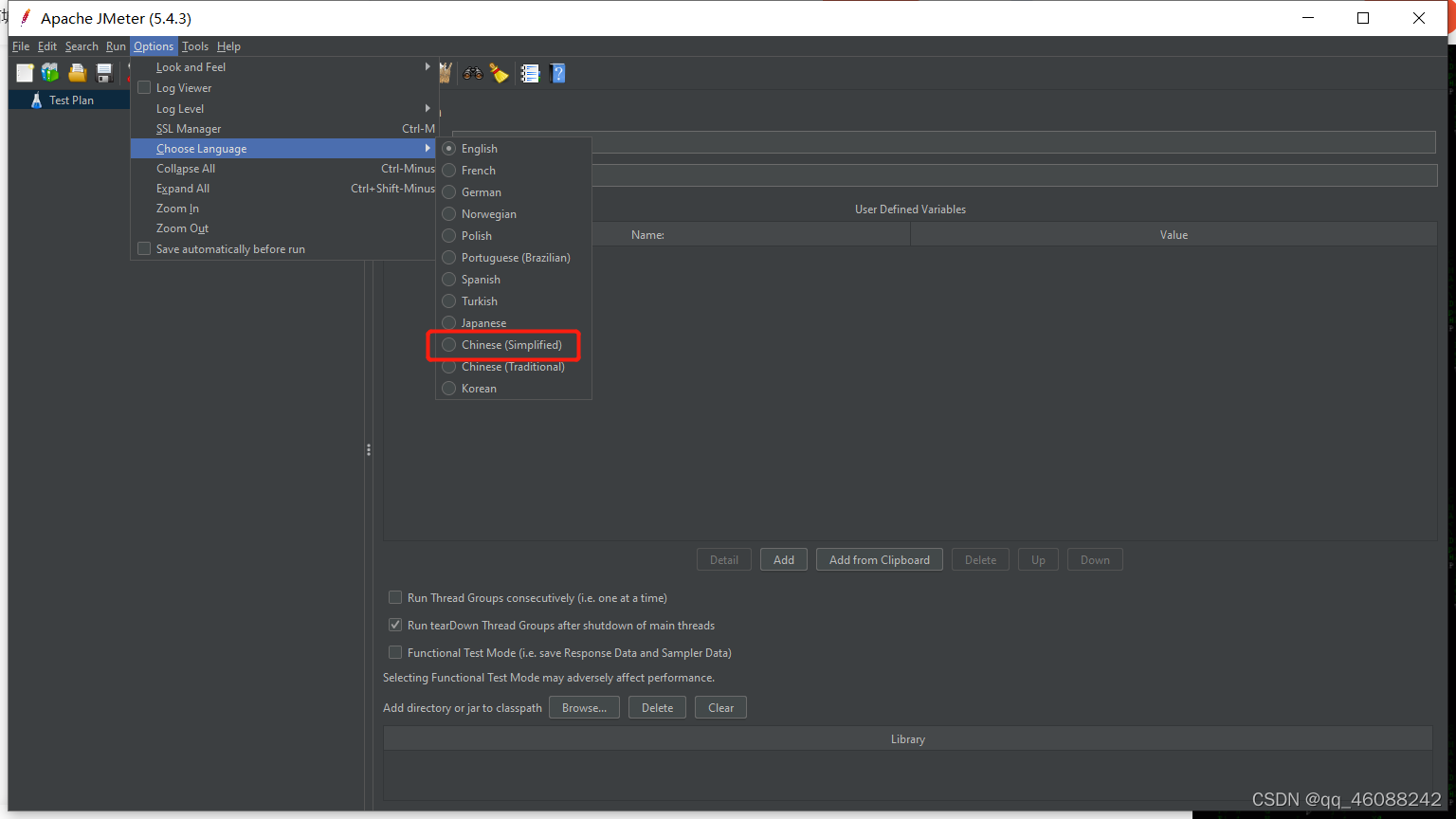This screenshot has width=1456, height=819.
Task: Click the Save floppy disk icon
Action: point(104,73)
